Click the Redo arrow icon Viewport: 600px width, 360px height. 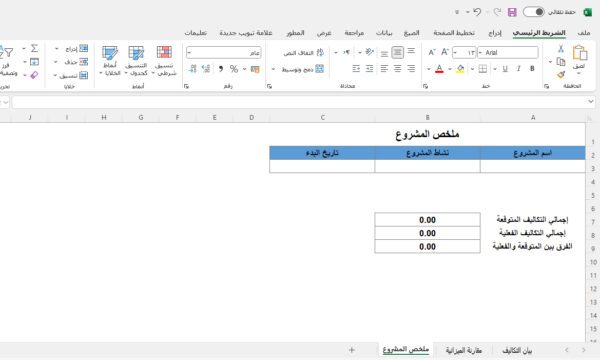[497, 12]
